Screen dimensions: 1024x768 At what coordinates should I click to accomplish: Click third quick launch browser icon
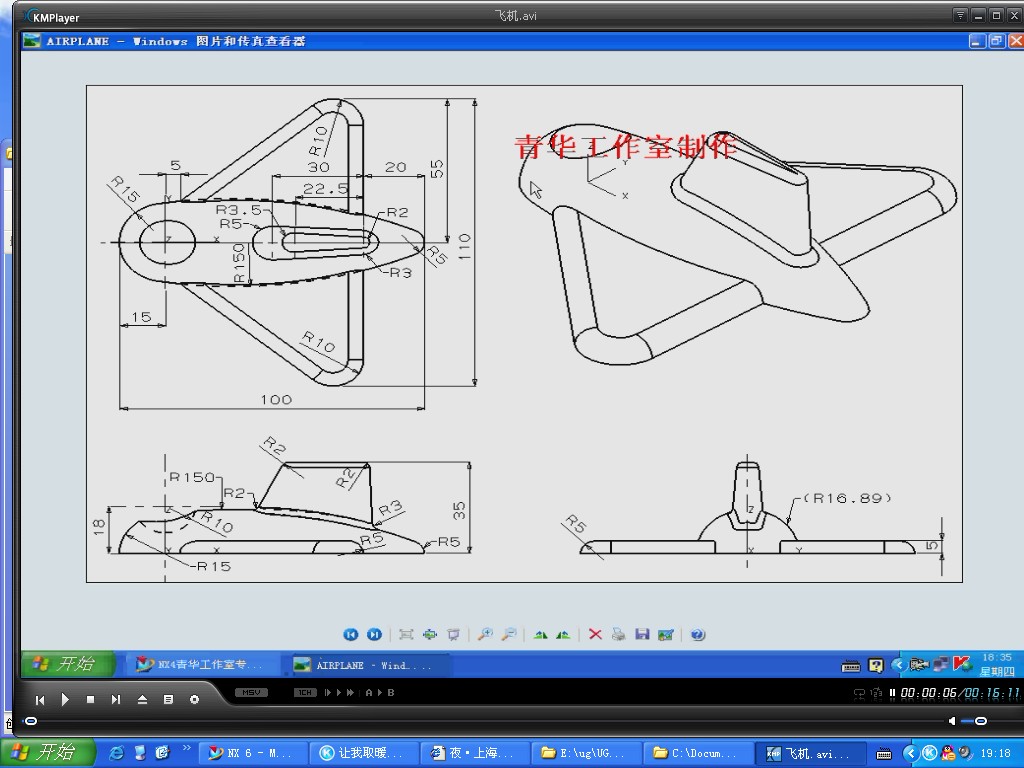[x=162, y=753]
